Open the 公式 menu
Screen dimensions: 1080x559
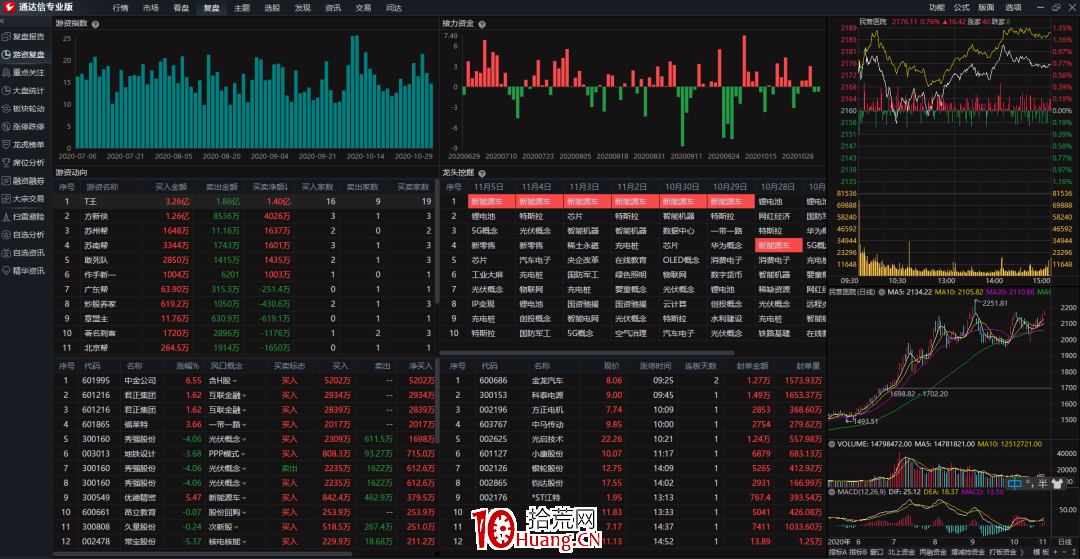[x=962, y=8]
